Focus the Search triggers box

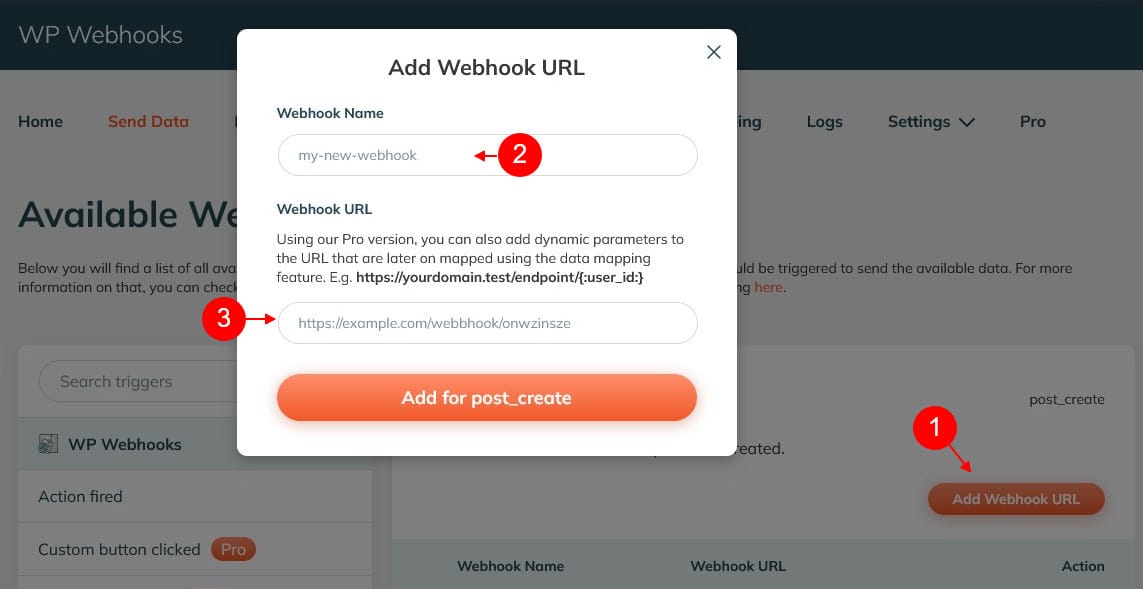(x=139, y=381)
